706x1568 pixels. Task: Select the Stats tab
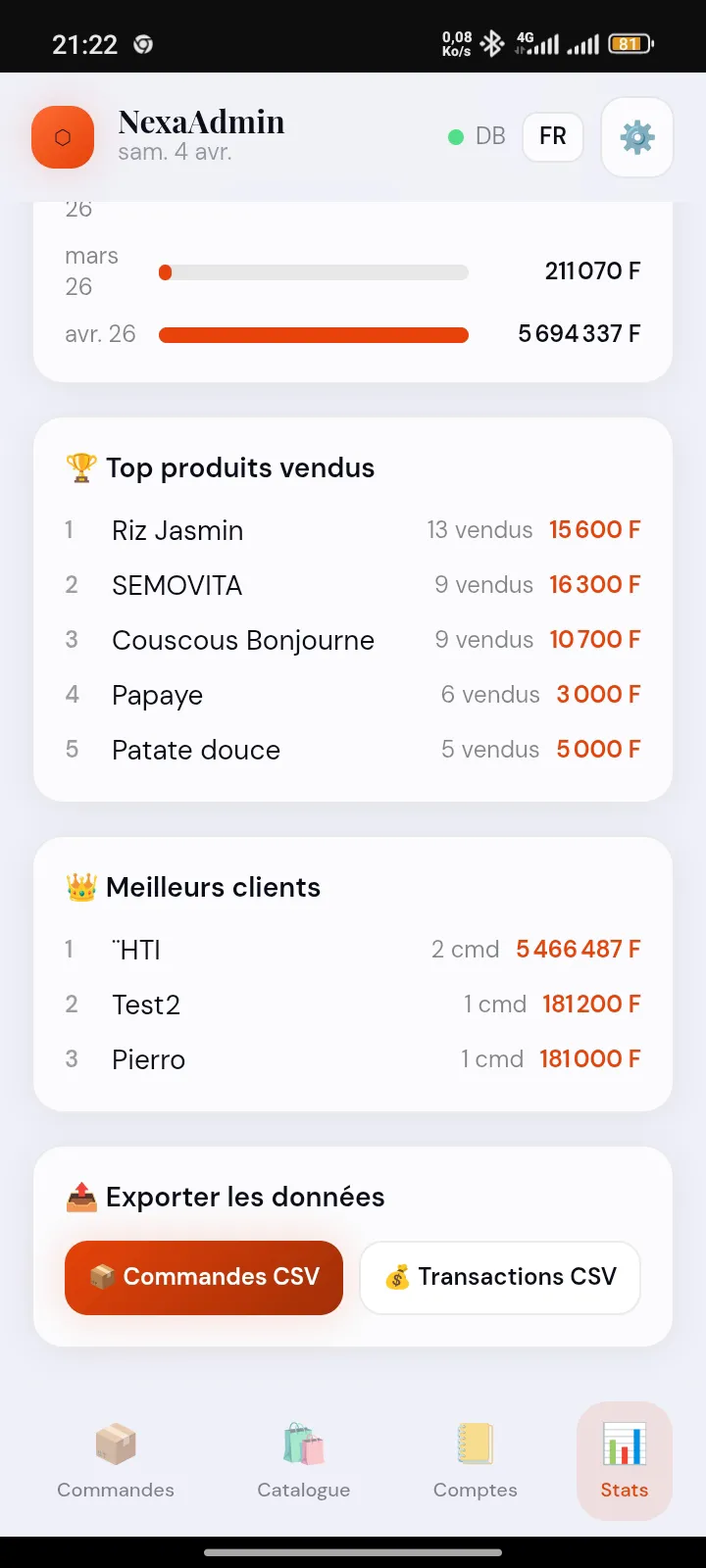click(x=625, y=1461)
